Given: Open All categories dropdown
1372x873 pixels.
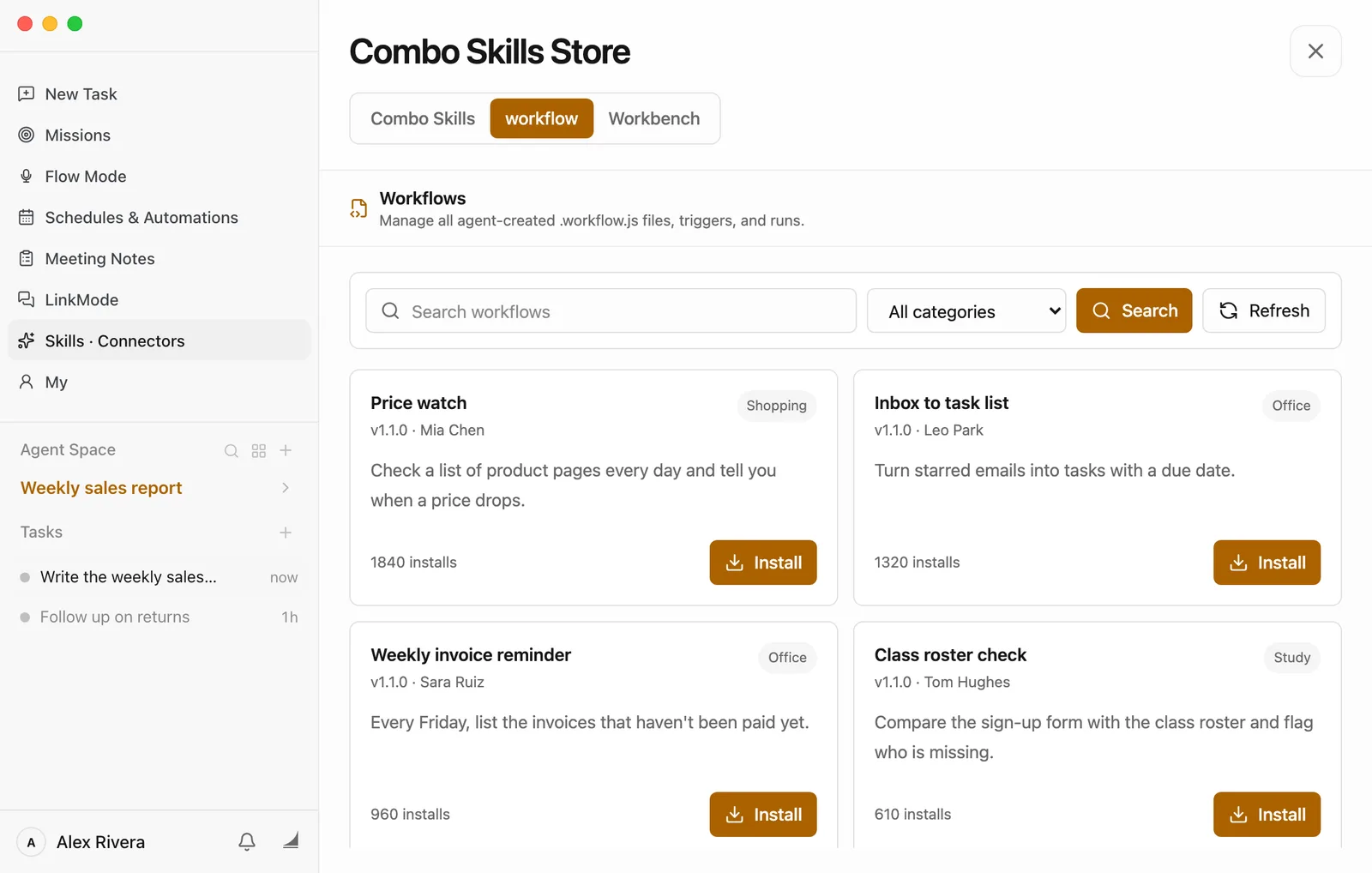Looking at the screenshot, I should click(966, 310).
